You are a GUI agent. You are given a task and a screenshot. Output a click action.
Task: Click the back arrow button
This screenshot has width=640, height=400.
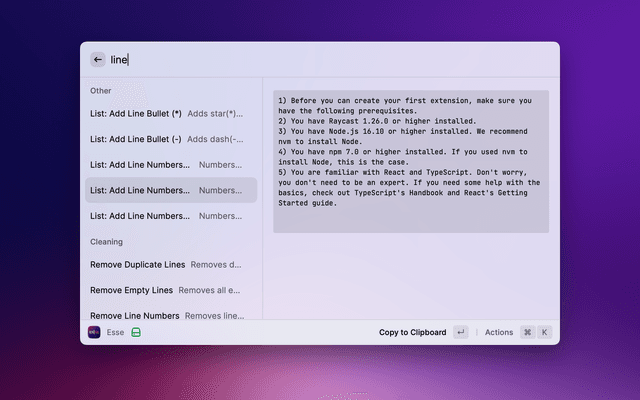click(97, 59)
